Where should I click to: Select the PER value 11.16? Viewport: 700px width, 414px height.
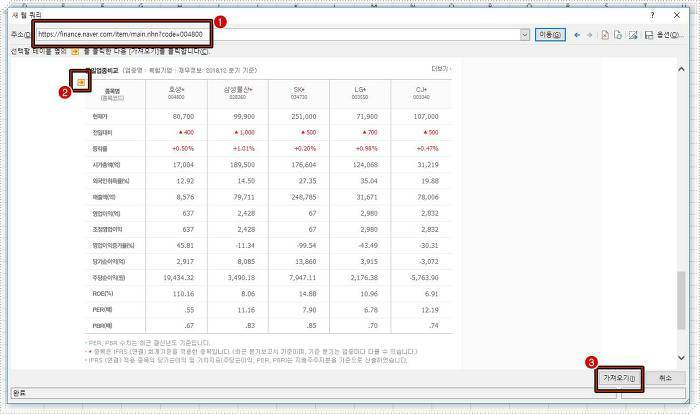(246, 309)
